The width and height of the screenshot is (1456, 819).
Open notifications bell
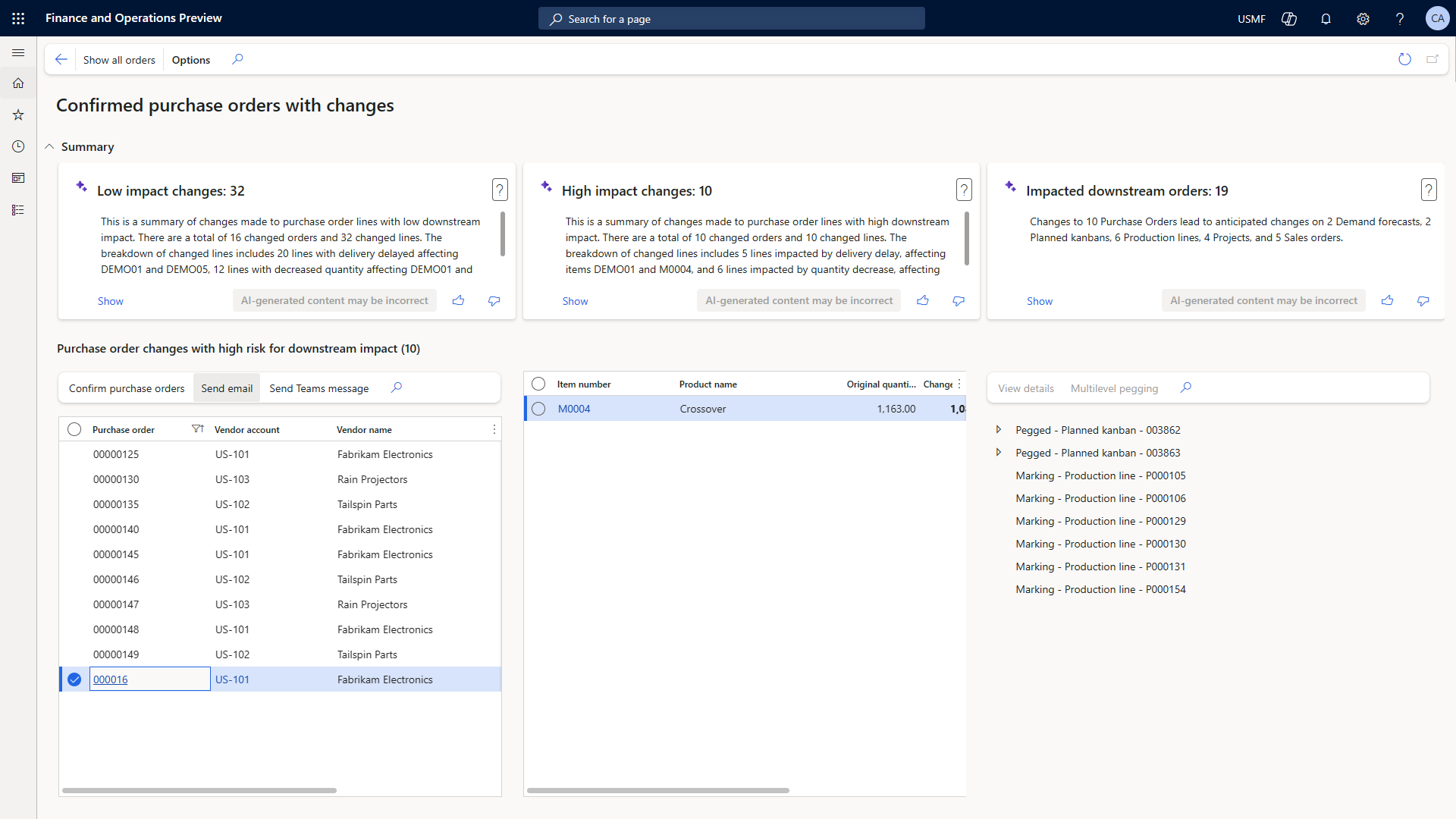(x=1326, y=19)
